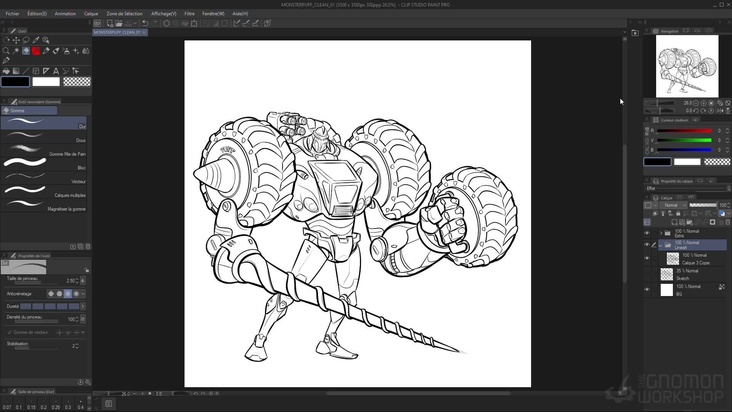Click the New document icon
The height and width of the screenshot is (412, 732).
point(110,23)
